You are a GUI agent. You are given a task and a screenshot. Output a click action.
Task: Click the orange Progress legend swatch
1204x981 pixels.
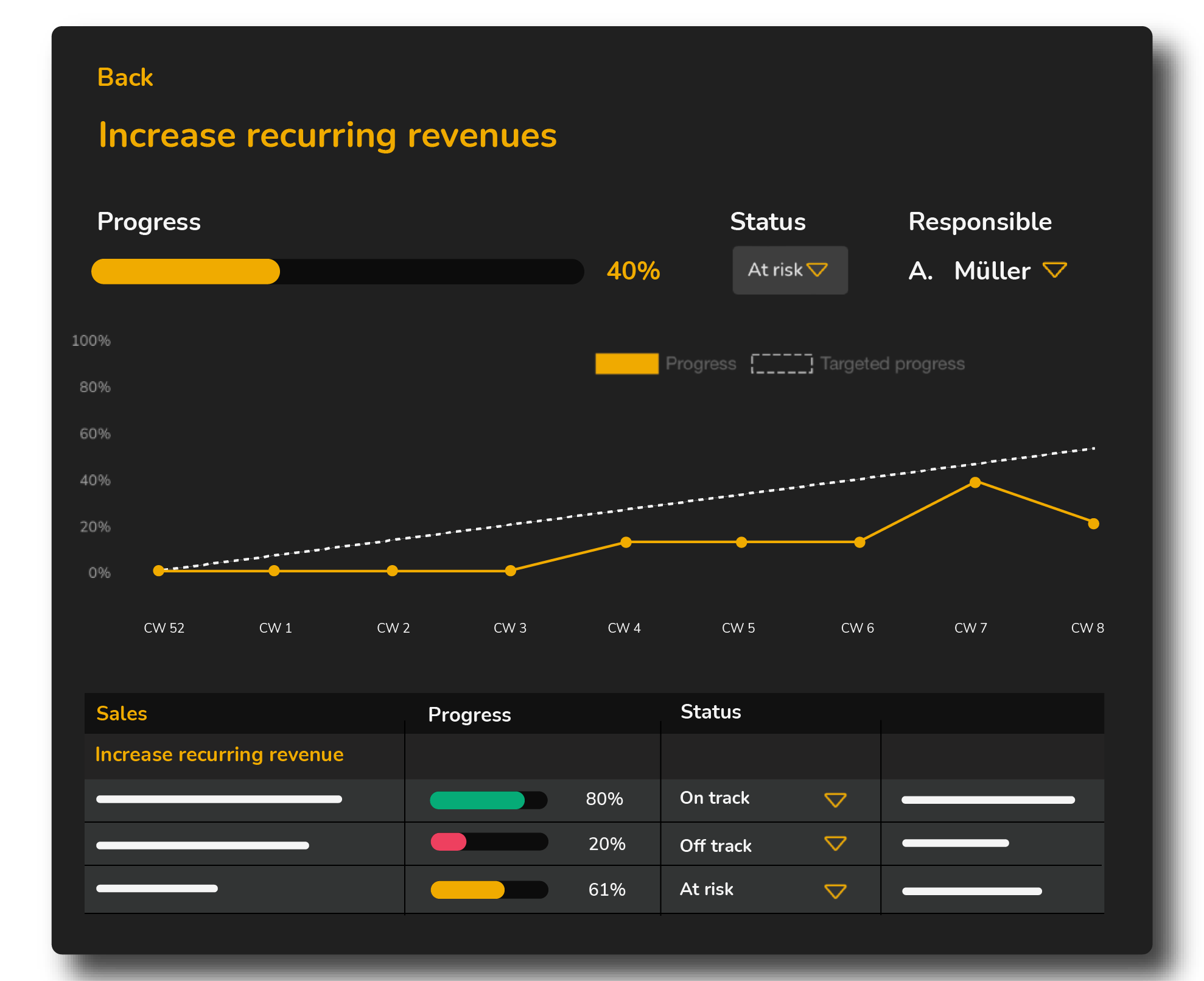click(626, 364)
